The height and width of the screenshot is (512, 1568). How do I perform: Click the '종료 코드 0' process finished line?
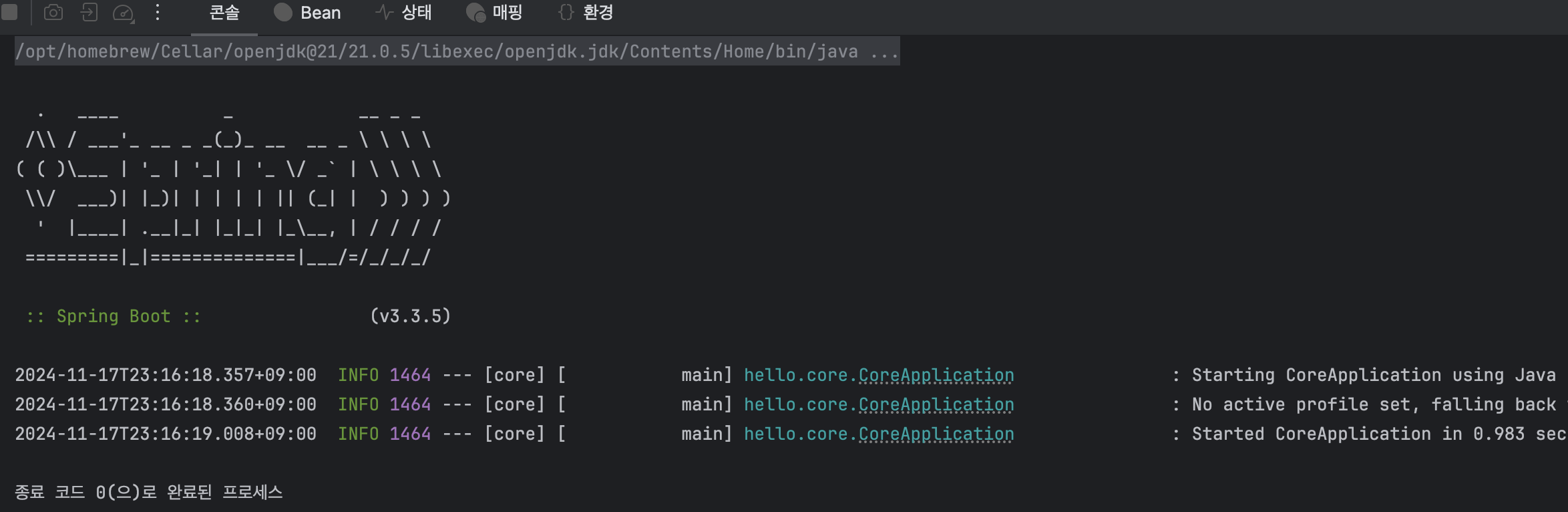click(149, 493)
